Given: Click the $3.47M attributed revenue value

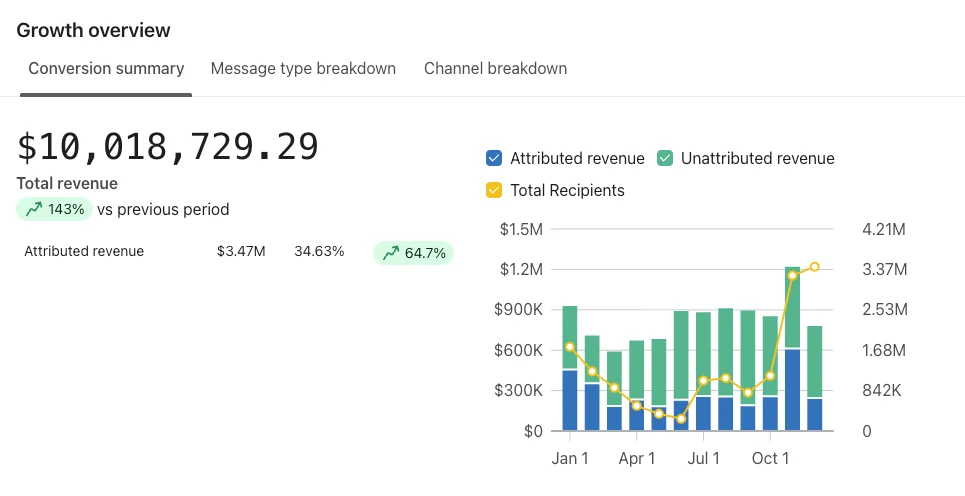Looking at the screenshot, I should [241, 251].
